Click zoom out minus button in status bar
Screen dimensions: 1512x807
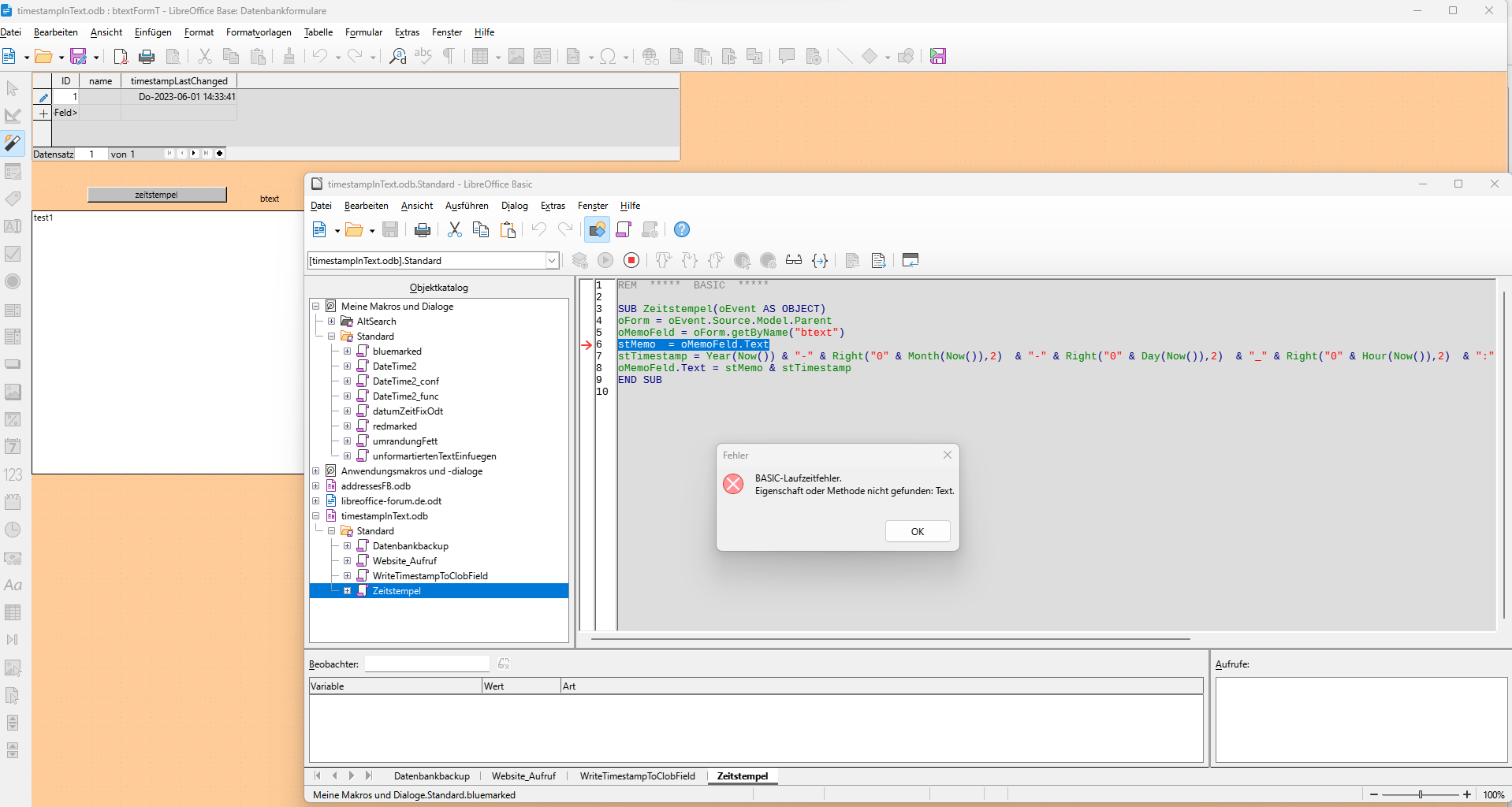point(1374,794)
